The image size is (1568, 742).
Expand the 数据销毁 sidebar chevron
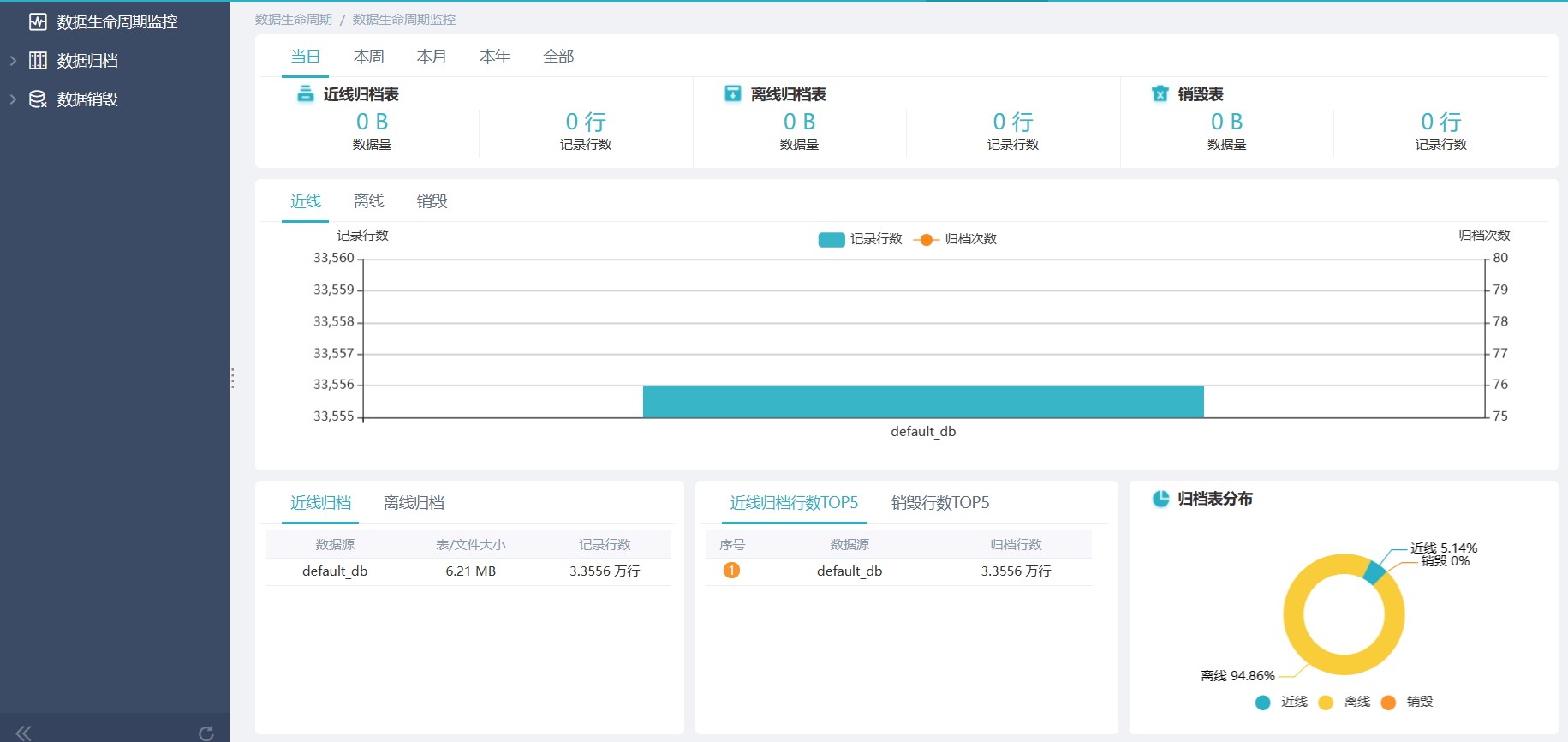13,99
